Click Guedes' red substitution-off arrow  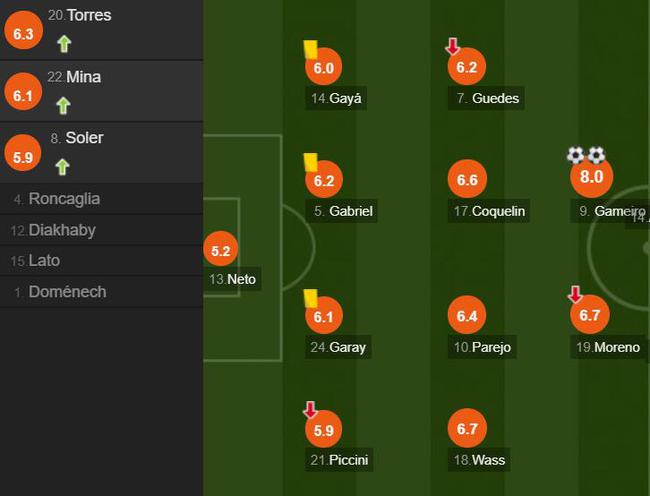(x=453, y=46)
